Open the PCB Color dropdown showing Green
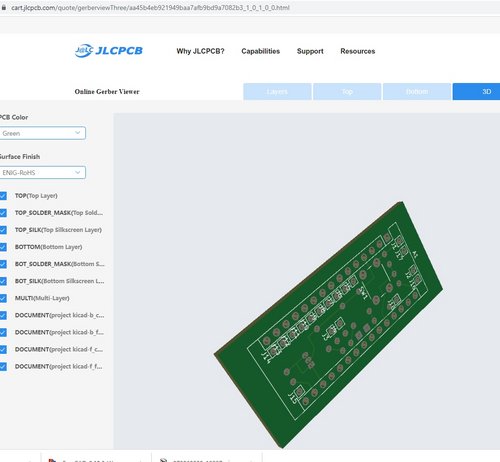The height and width of the screenshot is (462, 500). click(42, 133)
